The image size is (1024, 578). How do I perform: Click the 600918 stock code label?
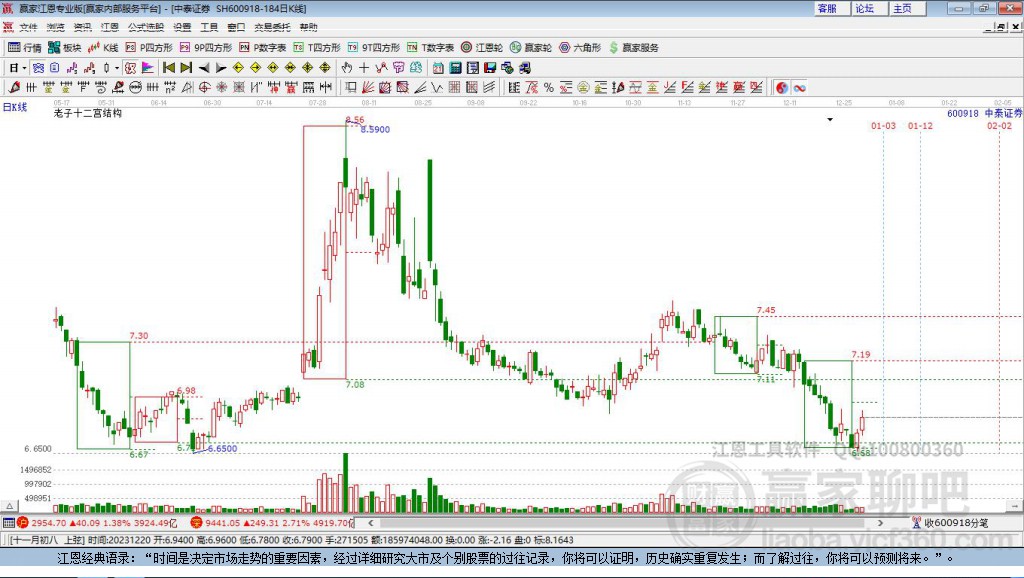coord(963,113)
